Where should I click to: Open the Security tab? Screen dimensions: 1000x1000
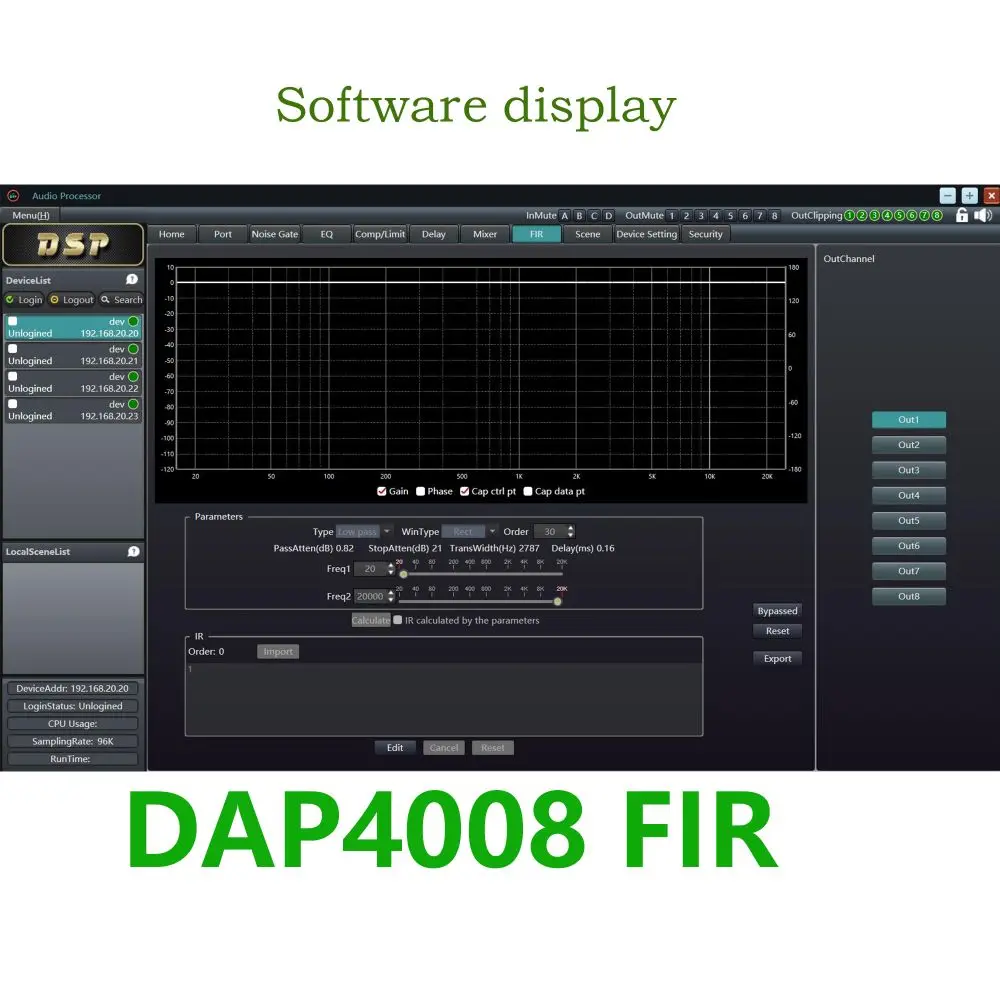pyautogui.click(x=705, y=234)
